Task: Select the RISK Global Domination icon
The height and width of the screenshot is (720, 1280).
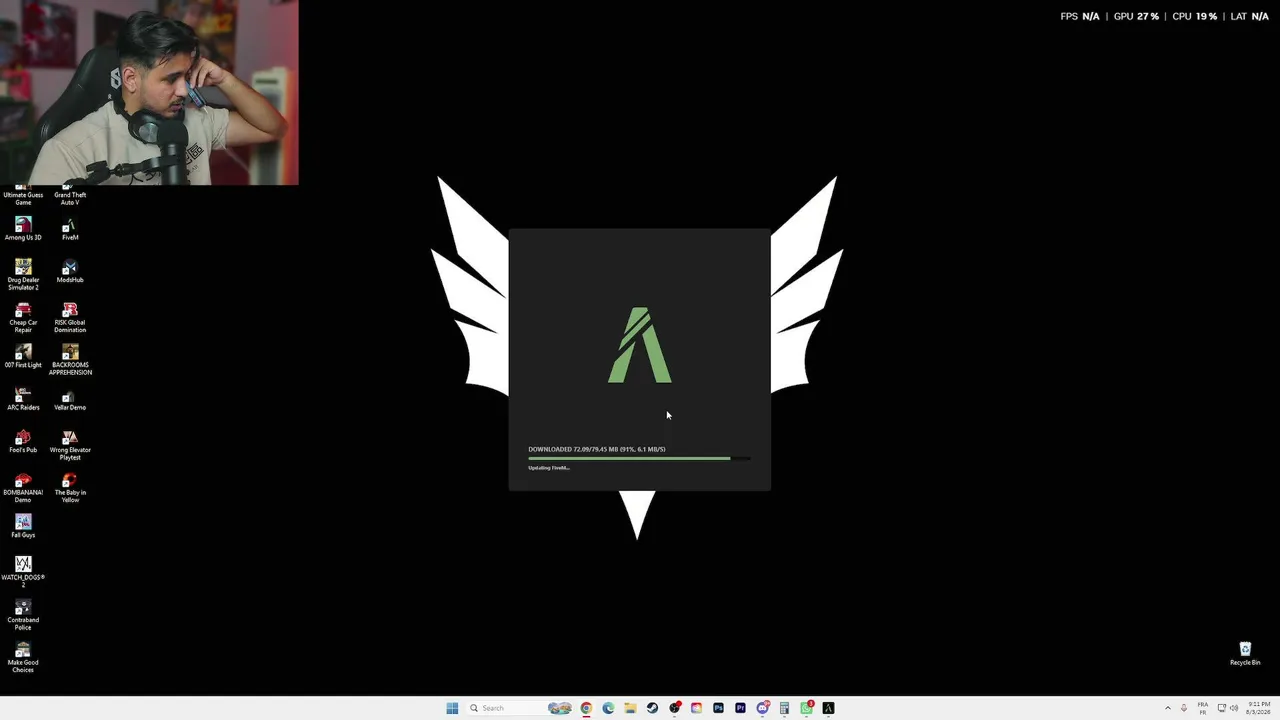Action: 70,317
